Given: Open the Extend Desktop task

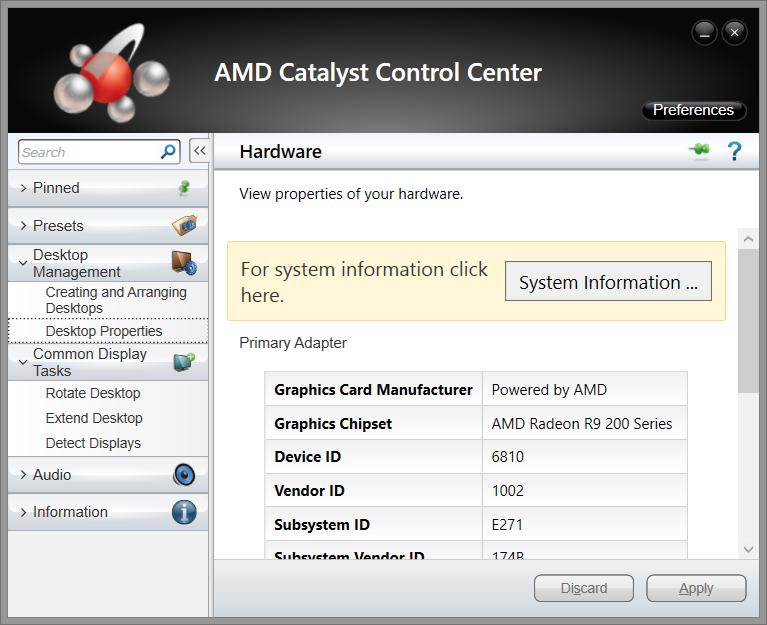Looking at the screenshot, I should [x=94, y=418].
